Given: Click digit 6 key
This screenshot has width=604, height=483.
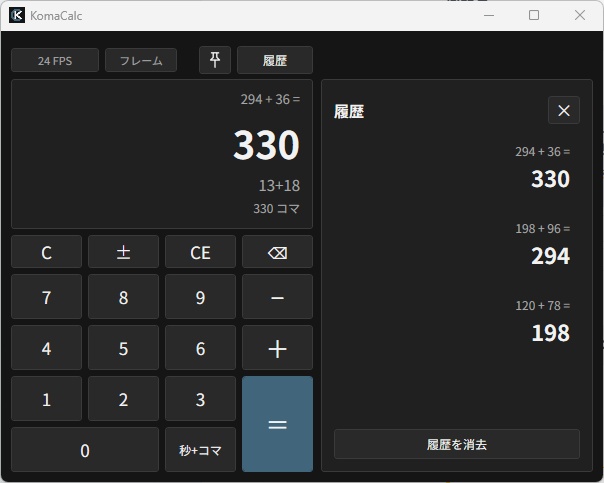Looking at the screenshot, I should (x=200, y=348).
